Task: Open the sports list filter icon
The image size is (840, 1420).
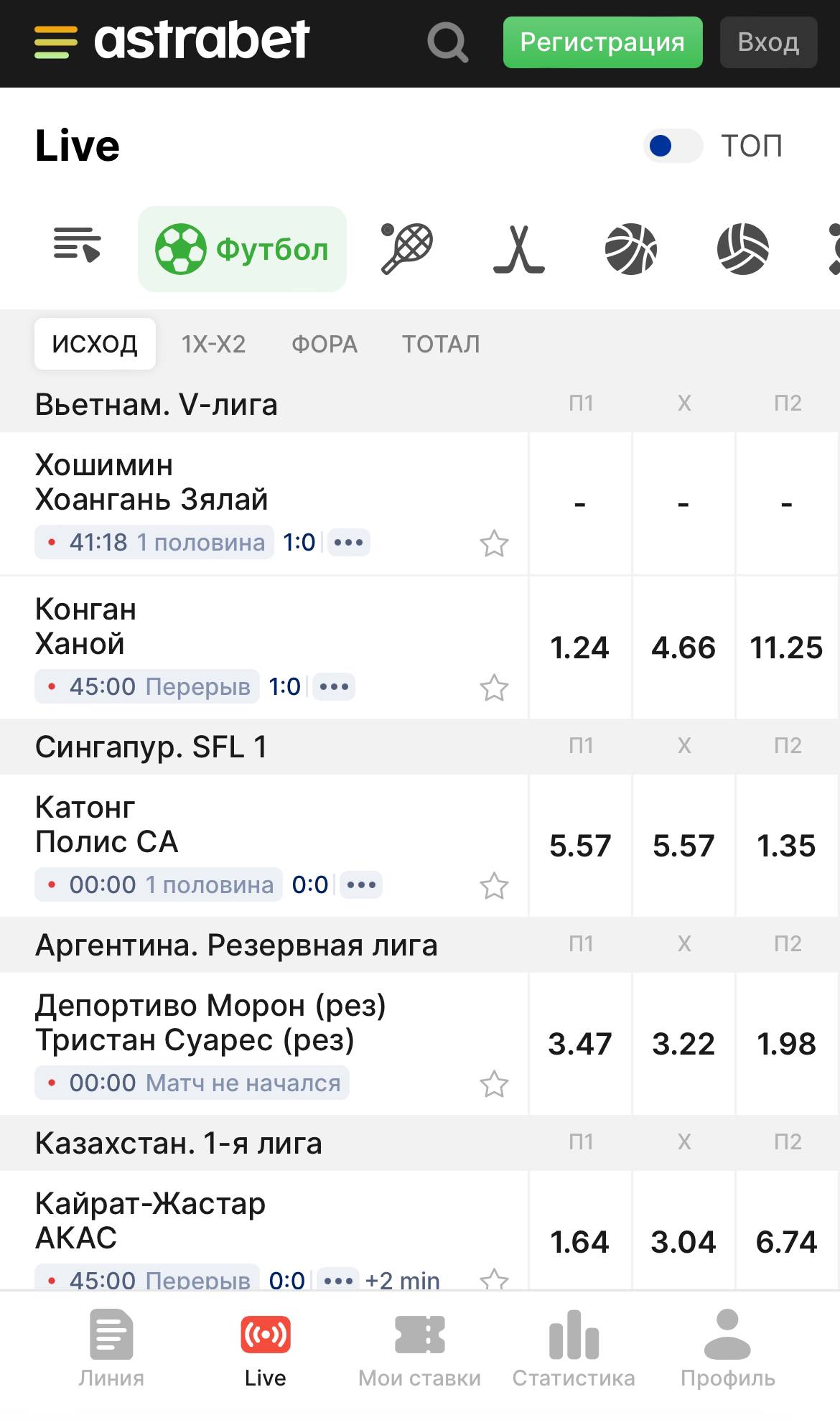Action: [x=77, y=245]
